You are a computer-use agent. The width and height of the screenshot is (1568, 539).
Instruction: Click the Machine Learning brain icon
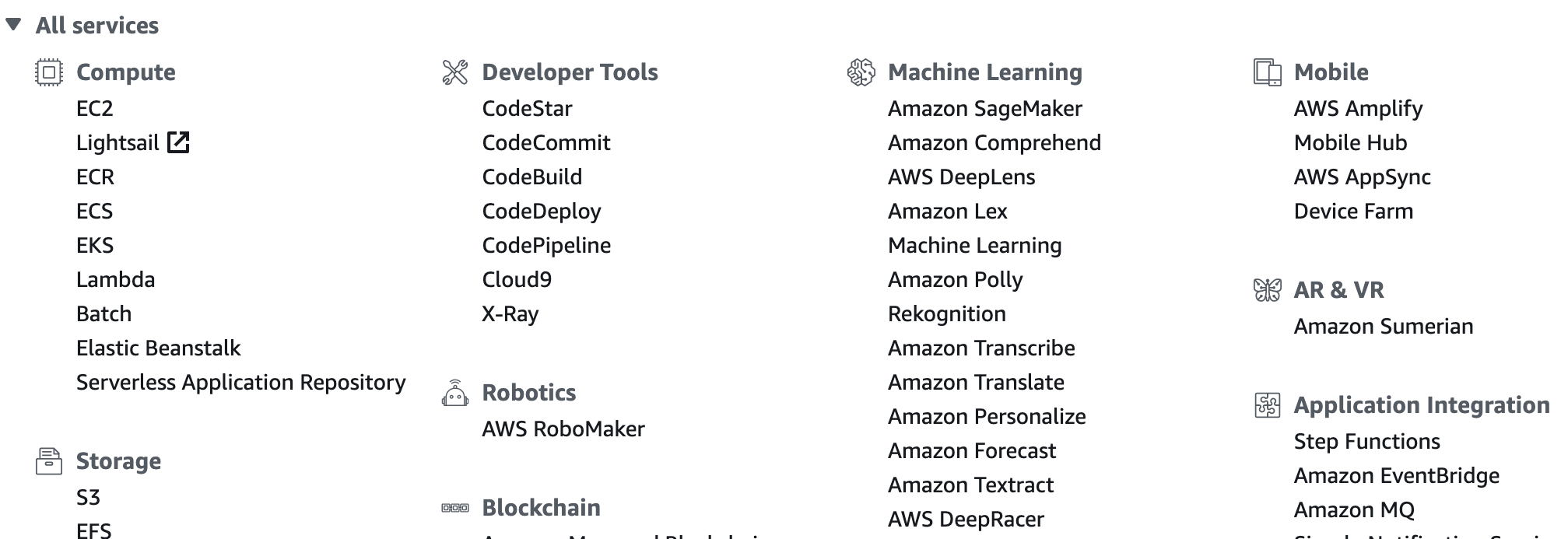click(x=861, y=72)
